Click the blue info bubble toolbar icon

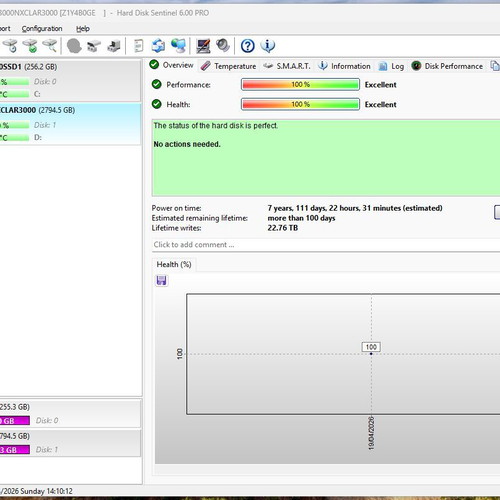268,46
